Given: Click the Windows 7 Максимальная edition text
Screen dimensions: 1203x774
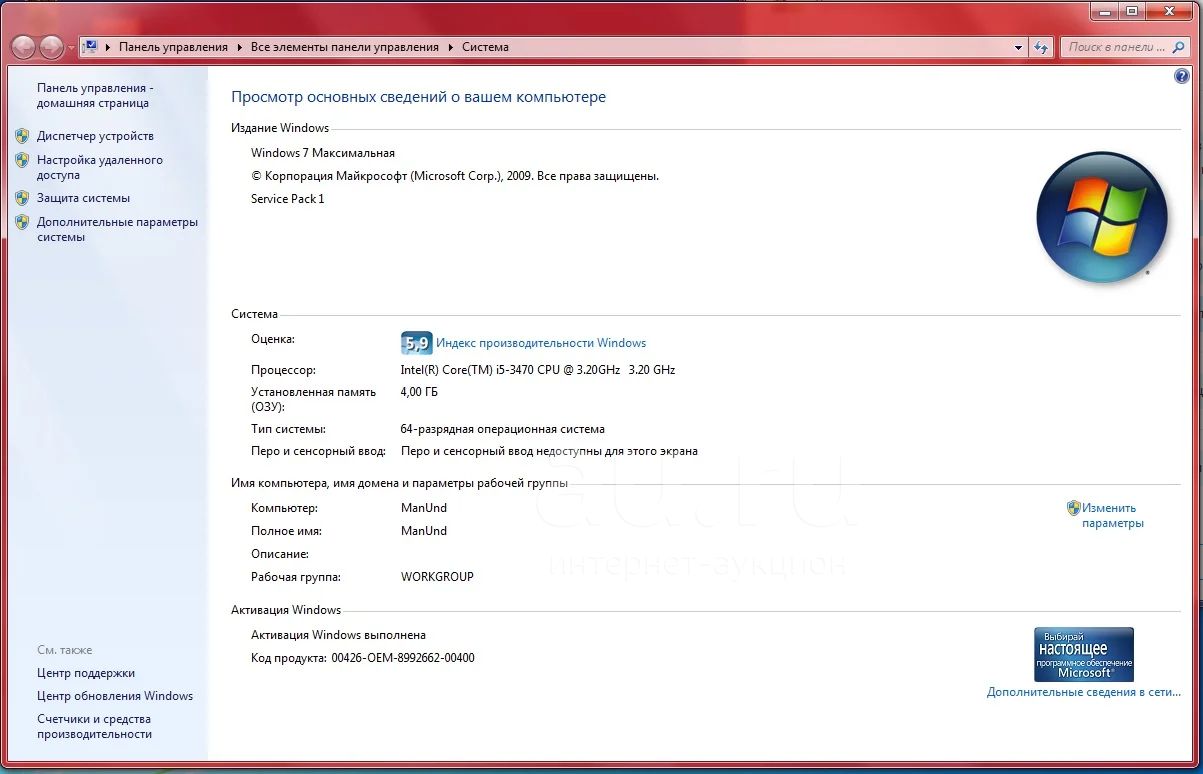Looking at the screenshot, I should click(323, 153).
